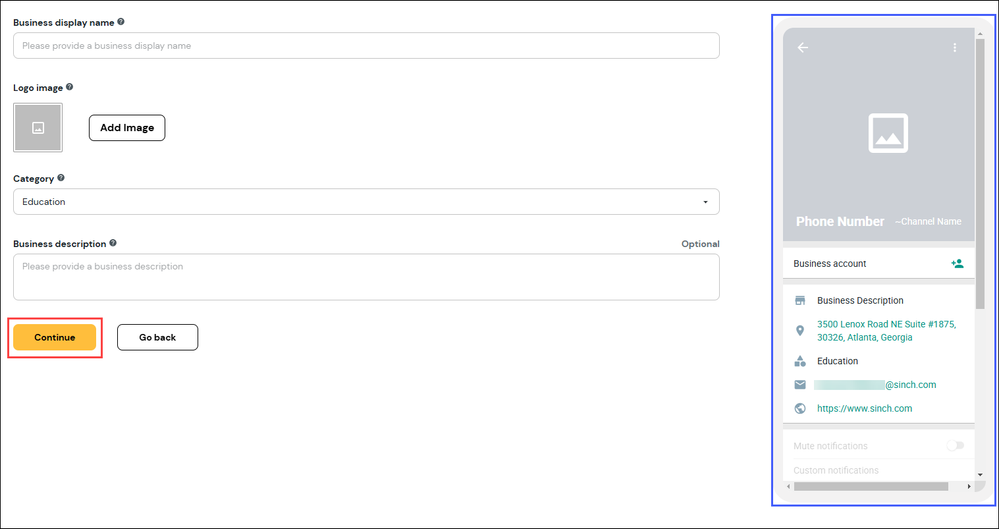
Task: Click help icon next to Business display name
Action: coord(121,22)
